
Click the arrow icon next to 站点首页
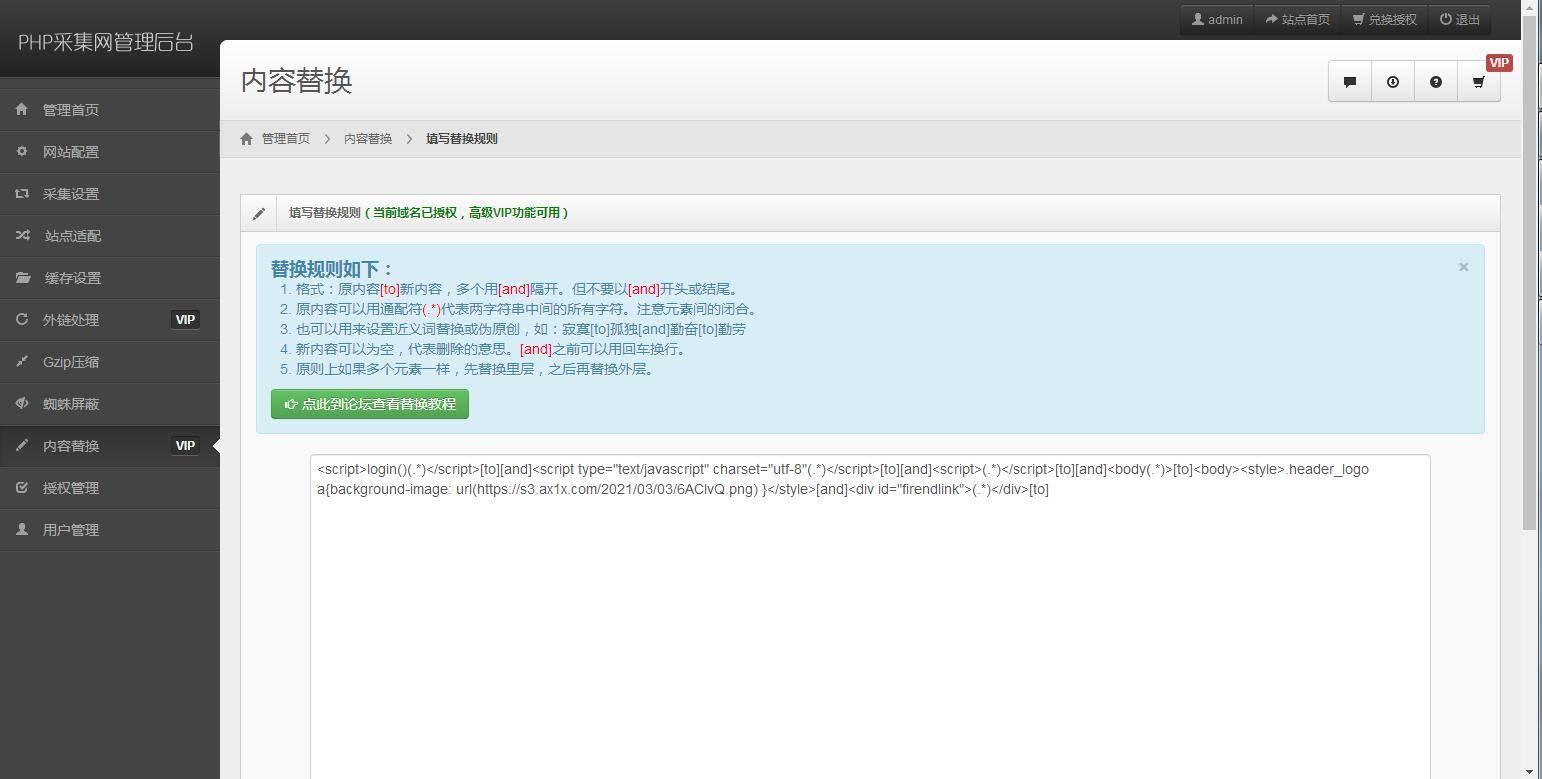[x=1270, y=18]
